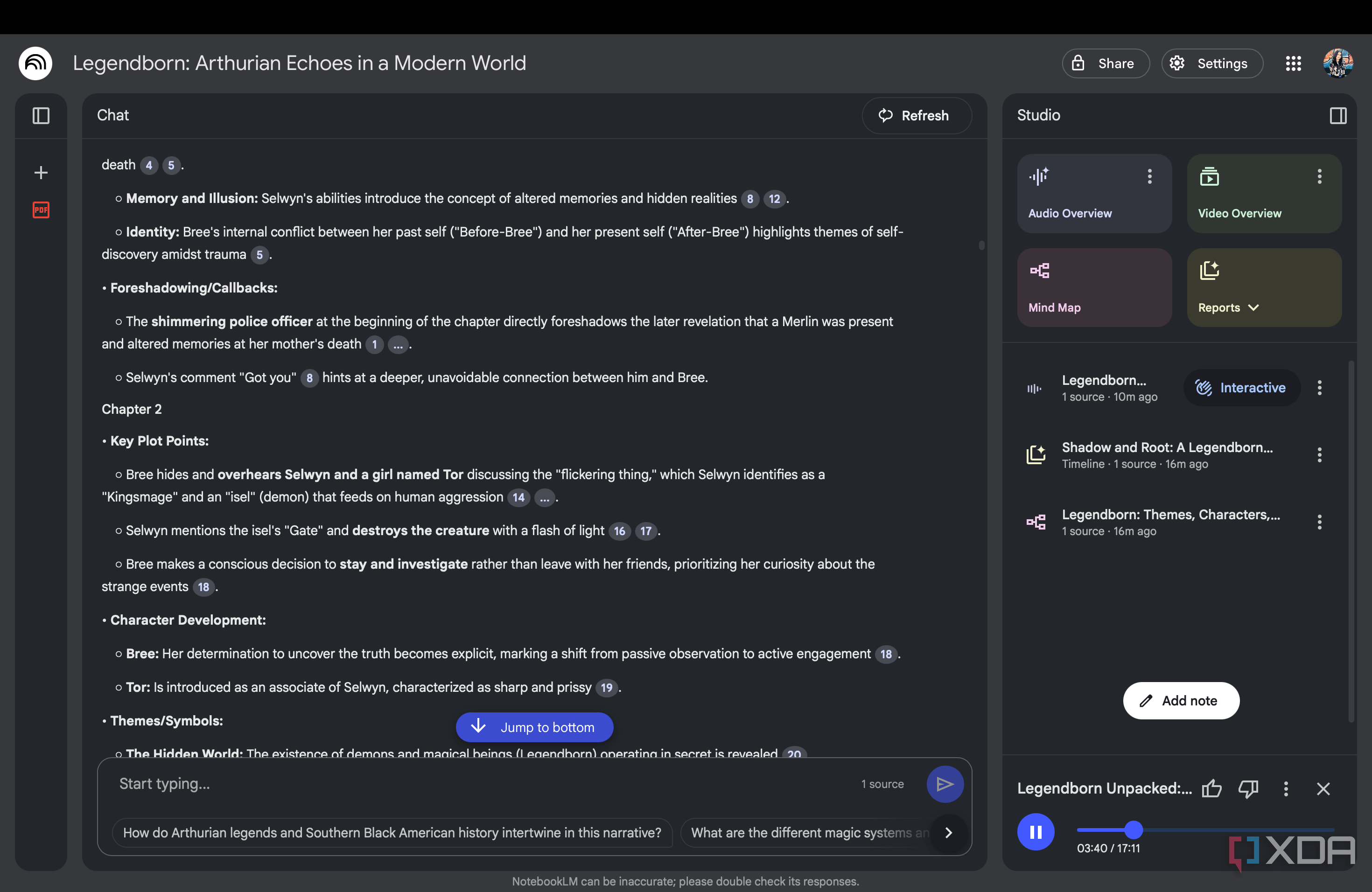Collapse the sources panel via its sidebar icon
This screenshot has width=1372, height=892.
(41, 116)
